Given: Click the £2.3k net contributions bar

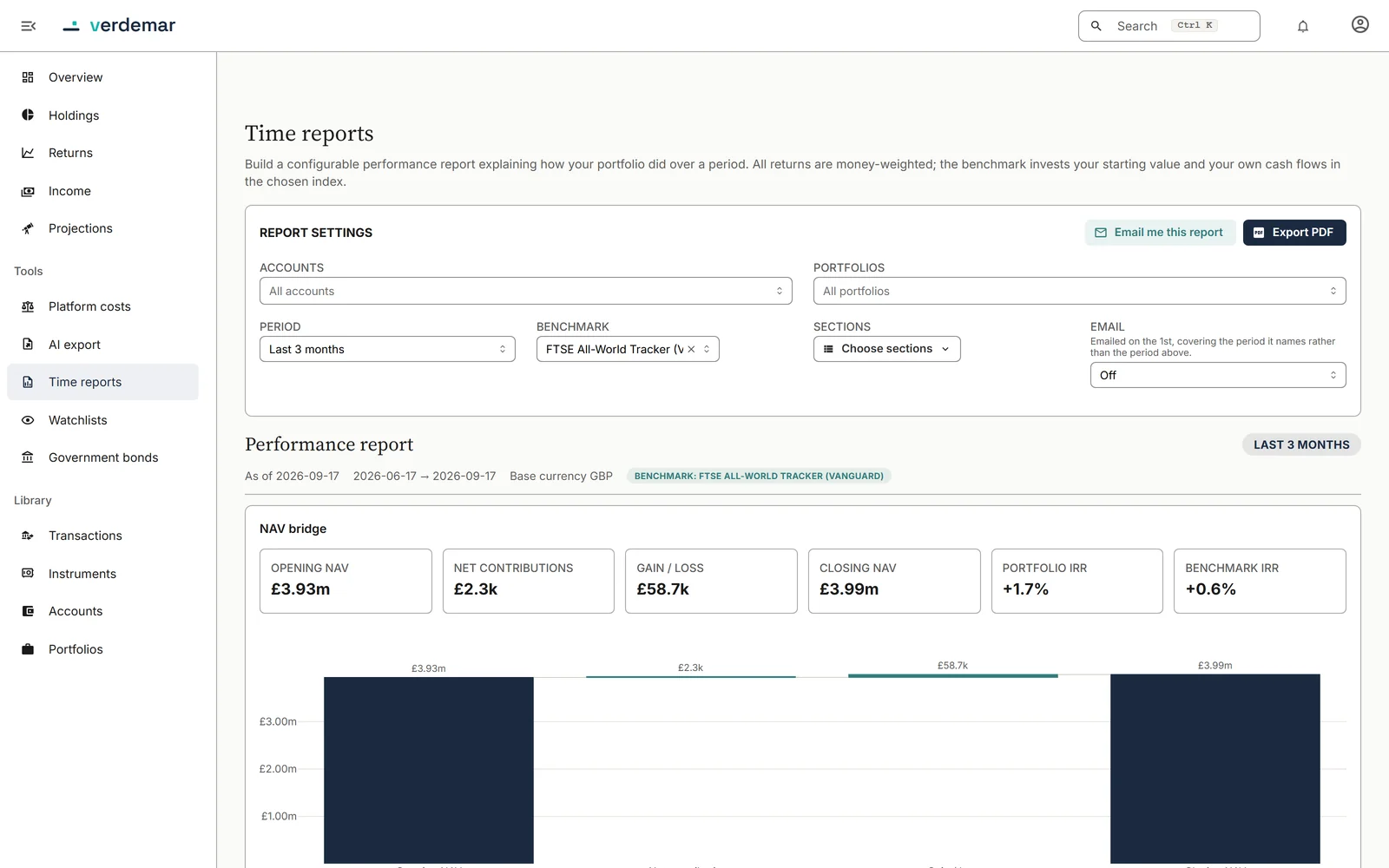Looking at the screenshot, I should click(691, 676).
